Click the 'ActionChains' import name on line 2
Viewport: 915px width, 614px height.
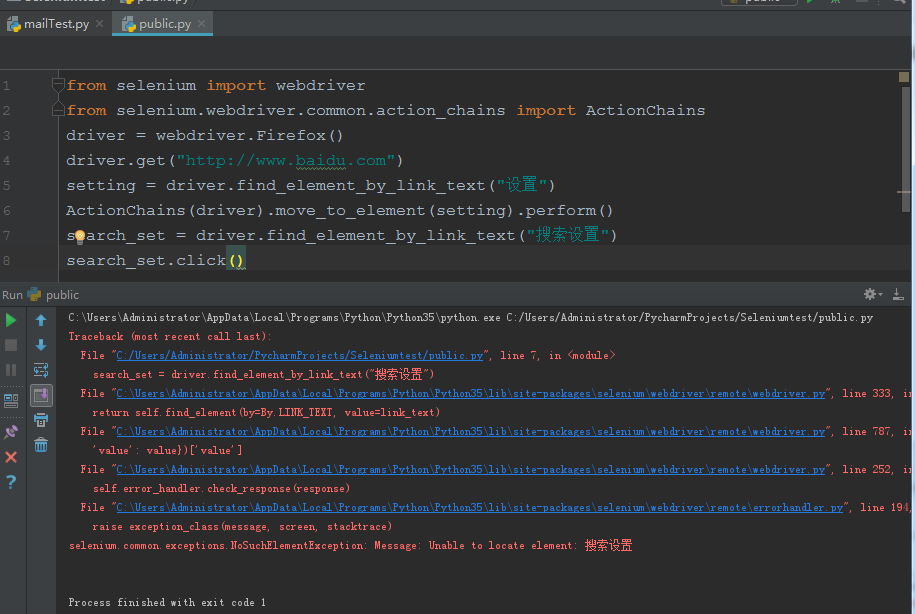(645, 110)
